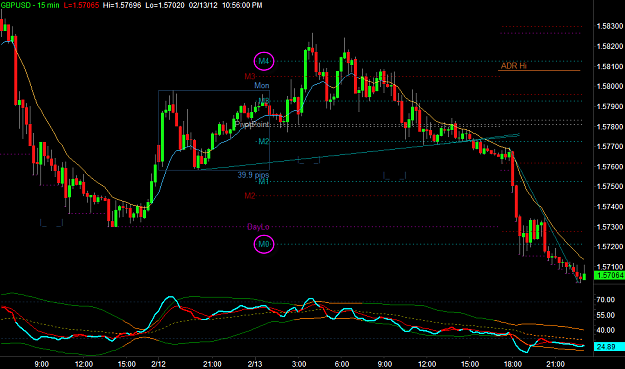The image size is (625, 369).
Task: Select 40.00 on the indicator scale
Action: [605, 330]
